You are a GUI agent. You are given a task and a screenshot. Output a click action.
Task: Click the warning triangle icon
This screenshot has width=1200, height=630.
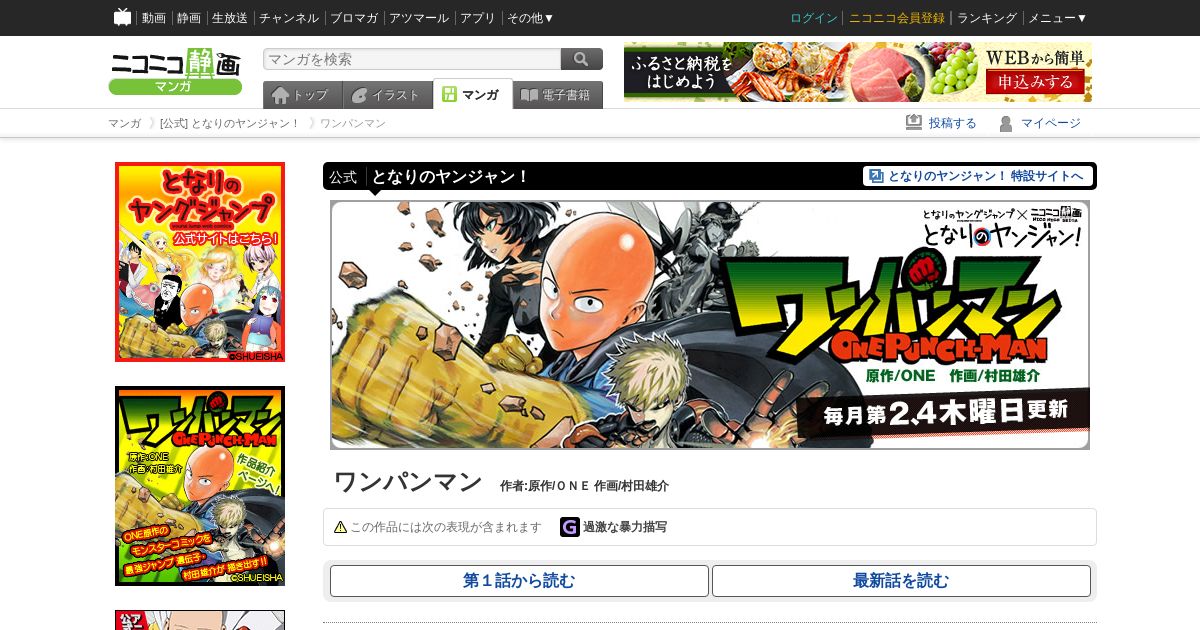340,527
